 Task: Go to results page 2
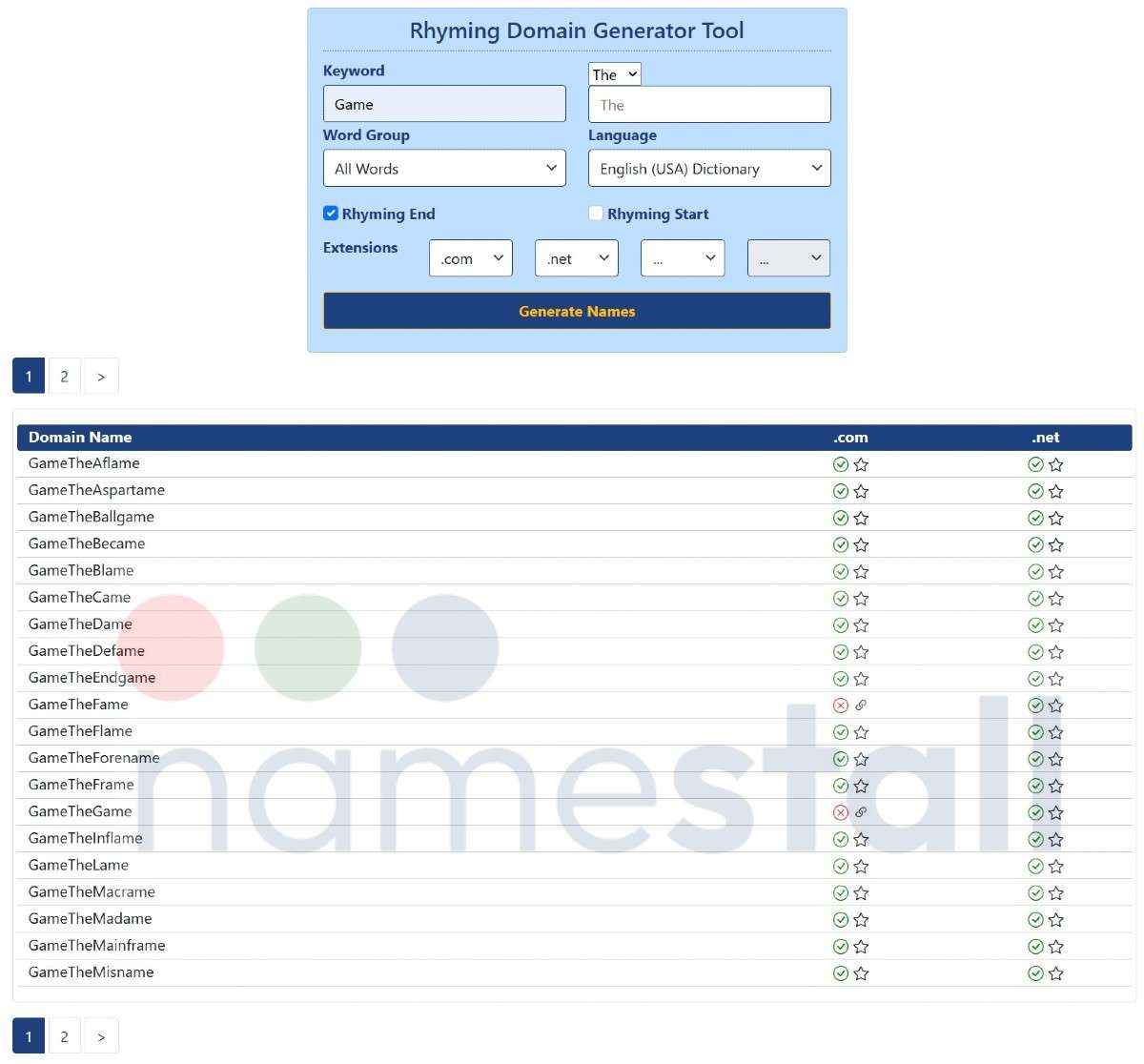click(64, 376)
